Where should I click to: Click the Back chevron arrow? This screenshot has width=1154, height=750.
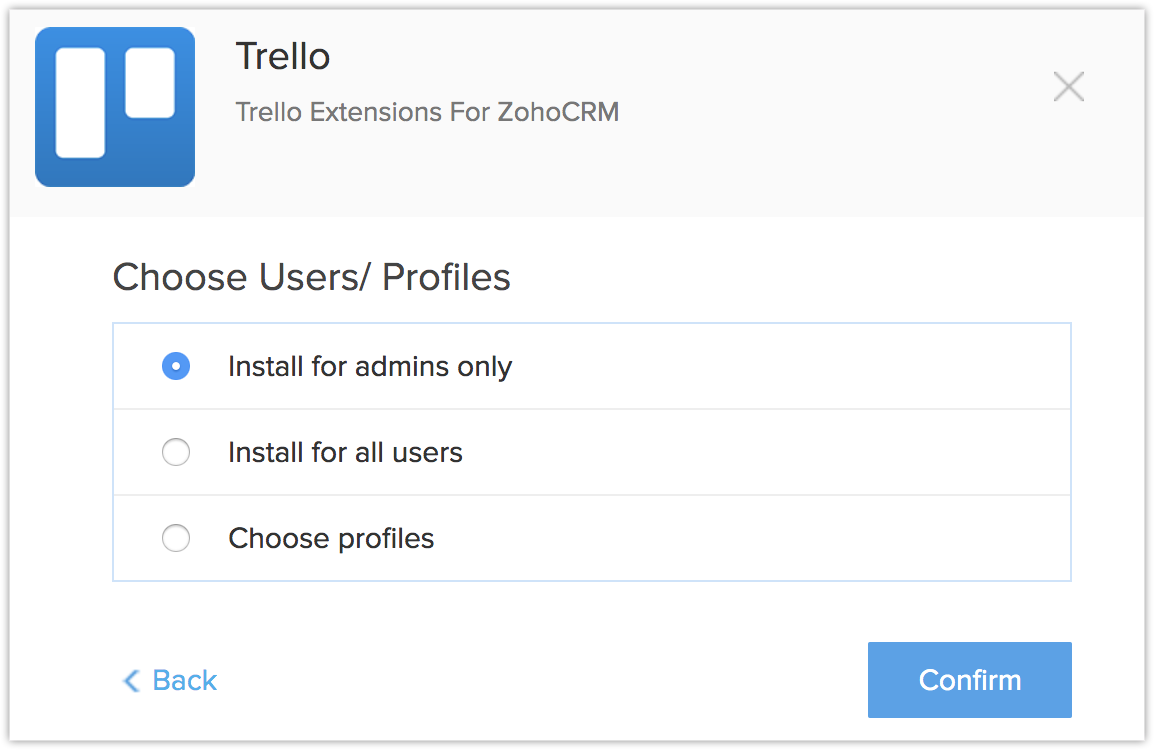click(131, 681)
